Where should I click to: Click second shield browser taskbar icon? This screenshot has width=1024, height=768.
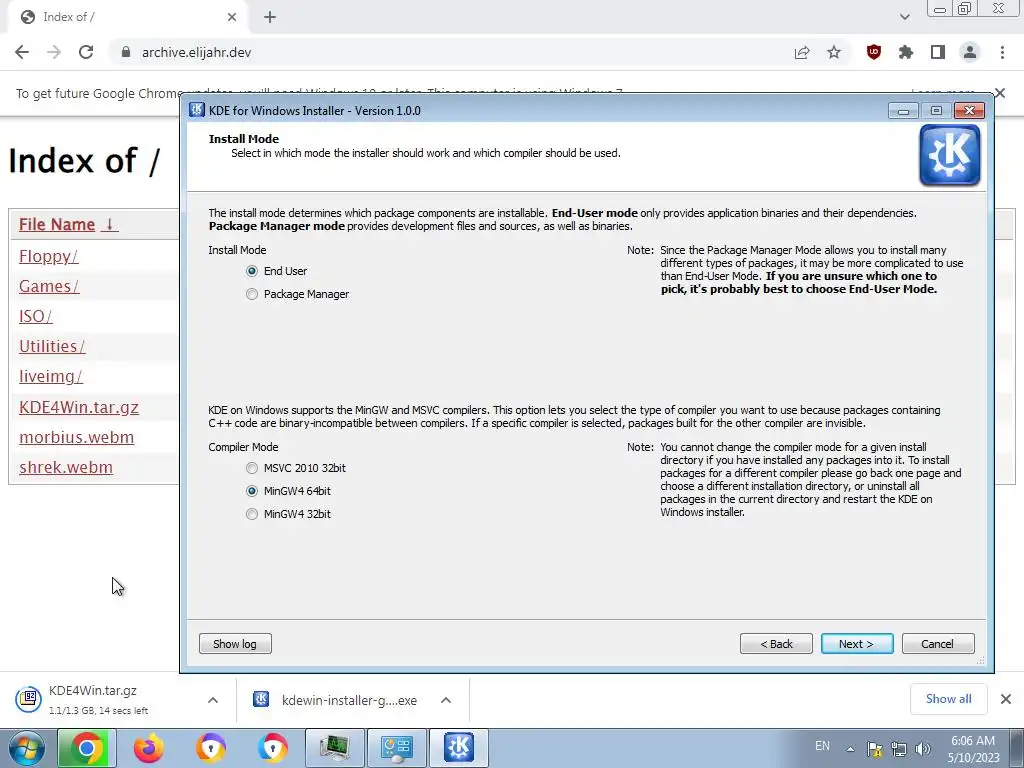click(x=272, y=748)
